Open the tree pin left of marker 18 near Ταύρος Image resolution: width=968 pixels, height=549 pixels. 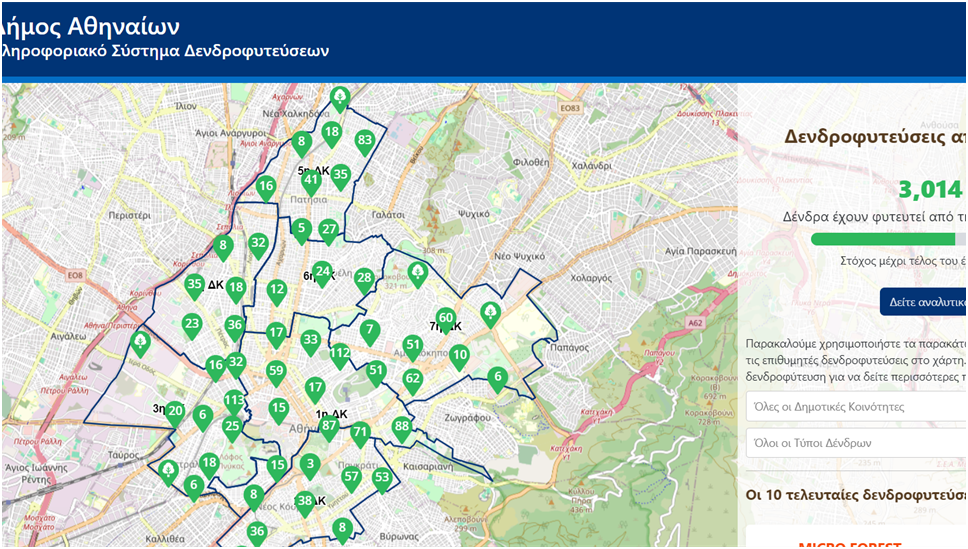tap(168, 469)
